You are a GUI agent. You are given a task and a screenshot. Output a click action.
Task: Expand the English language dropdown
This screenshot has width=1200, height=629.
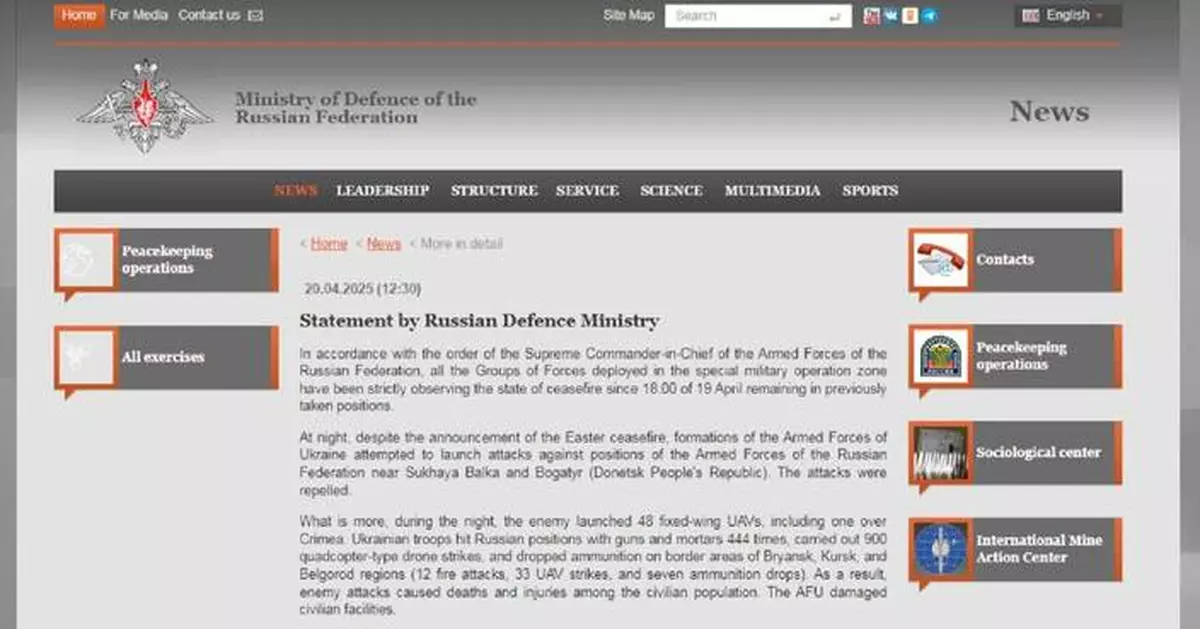coord(1068,16)
